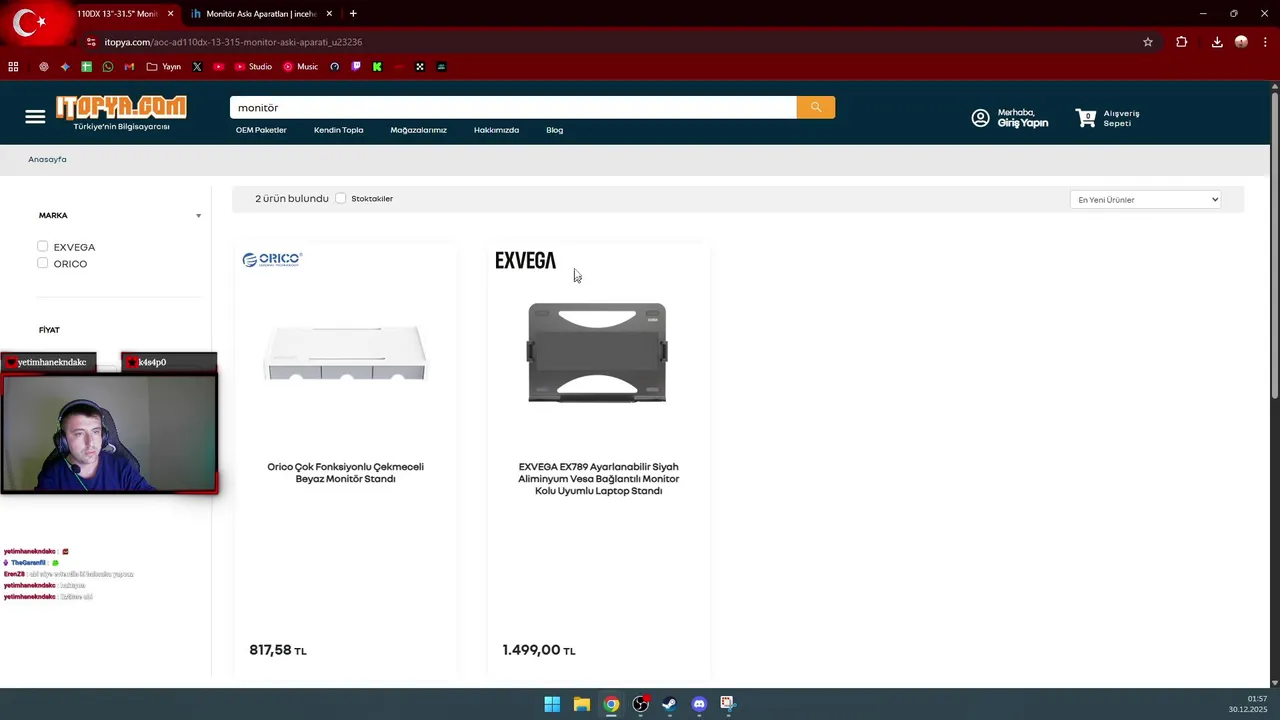This screenshot has width=1280, height=720.
Task: Click the EXVEGA laptop stand product image
Action: (x=597, y=352)
